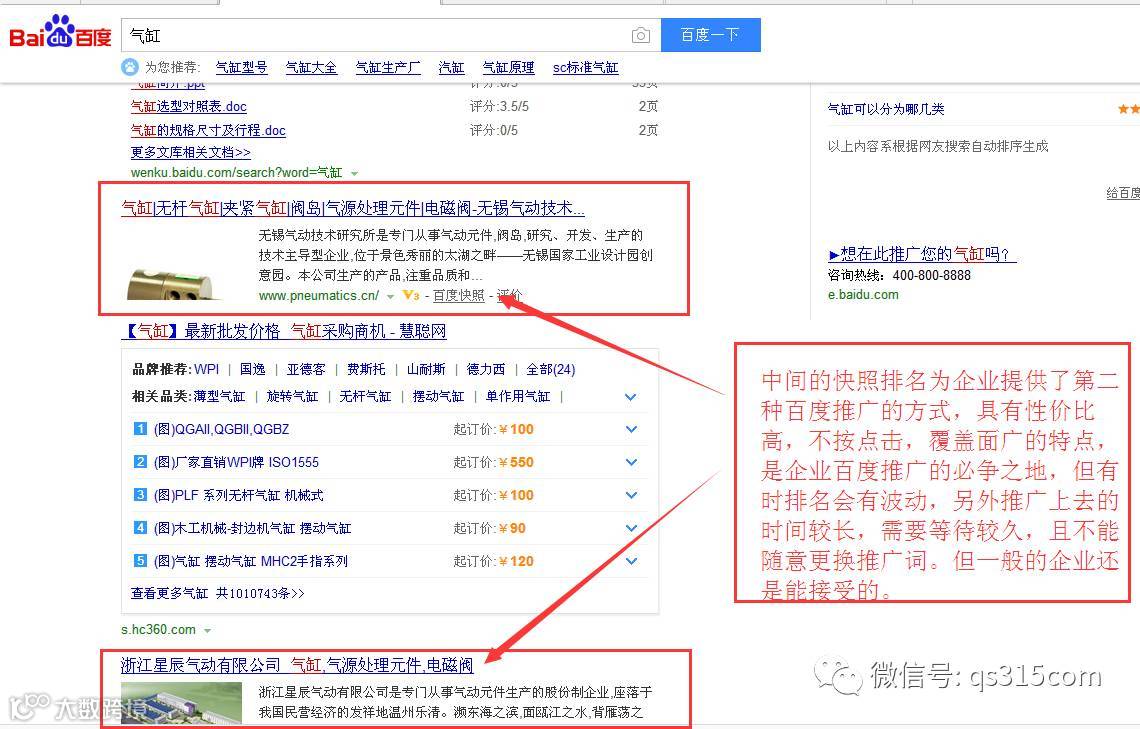Open product 摆动气缸 MHC2手指系列
1140x729 pixels.
251,561
